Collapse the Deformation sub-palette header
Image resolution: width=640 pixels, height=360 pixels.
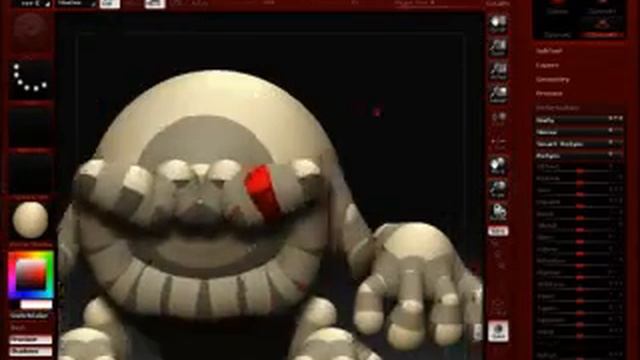click(558, 108)
